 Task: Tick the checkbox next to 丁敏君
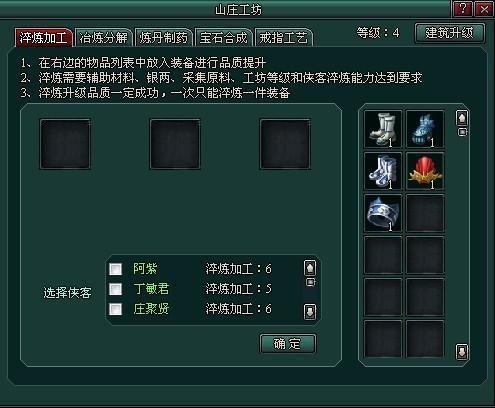116,289
